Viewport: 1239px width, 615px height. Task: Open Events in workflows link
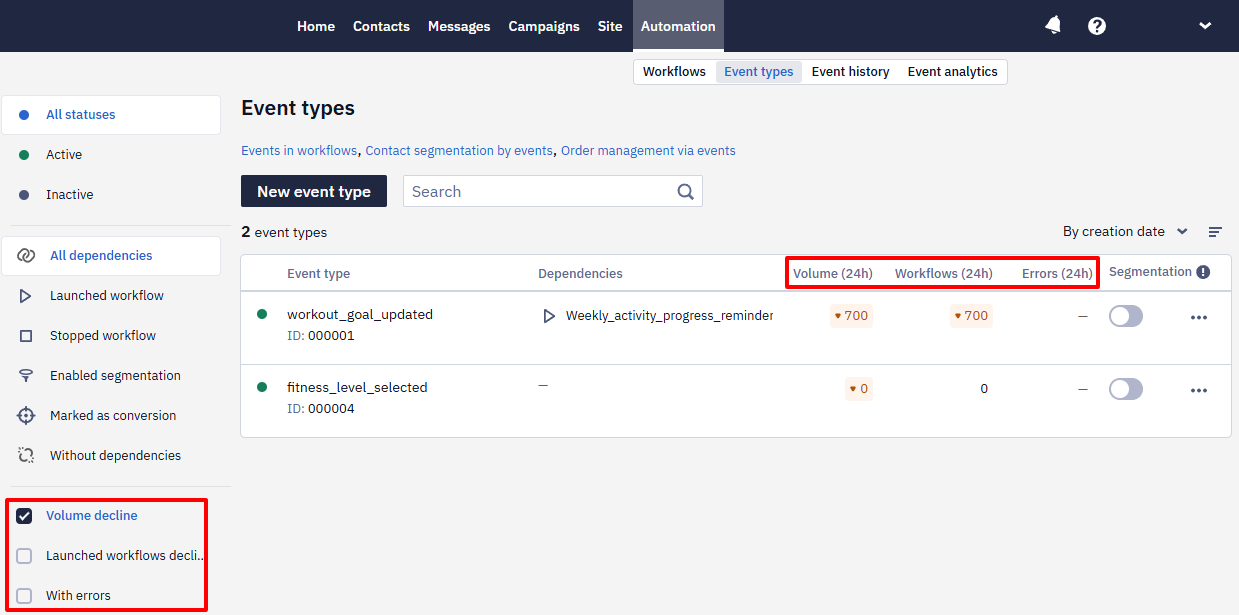[299, 151]
